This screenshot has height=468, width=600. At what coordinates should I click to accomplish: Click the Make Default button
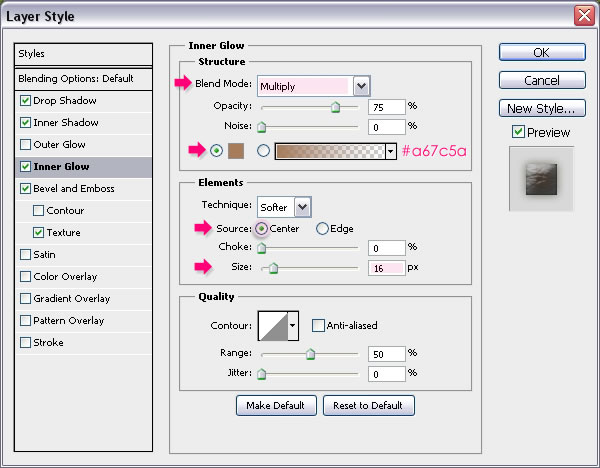tap(276, 405)
